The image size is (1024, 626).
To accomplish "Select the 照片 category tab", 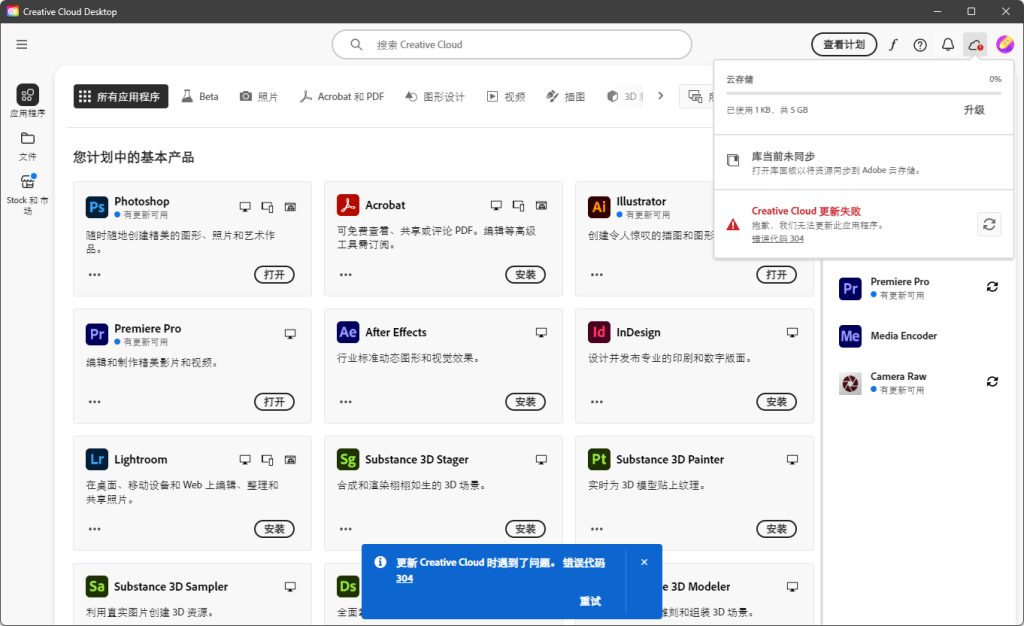I will point(259,97).
